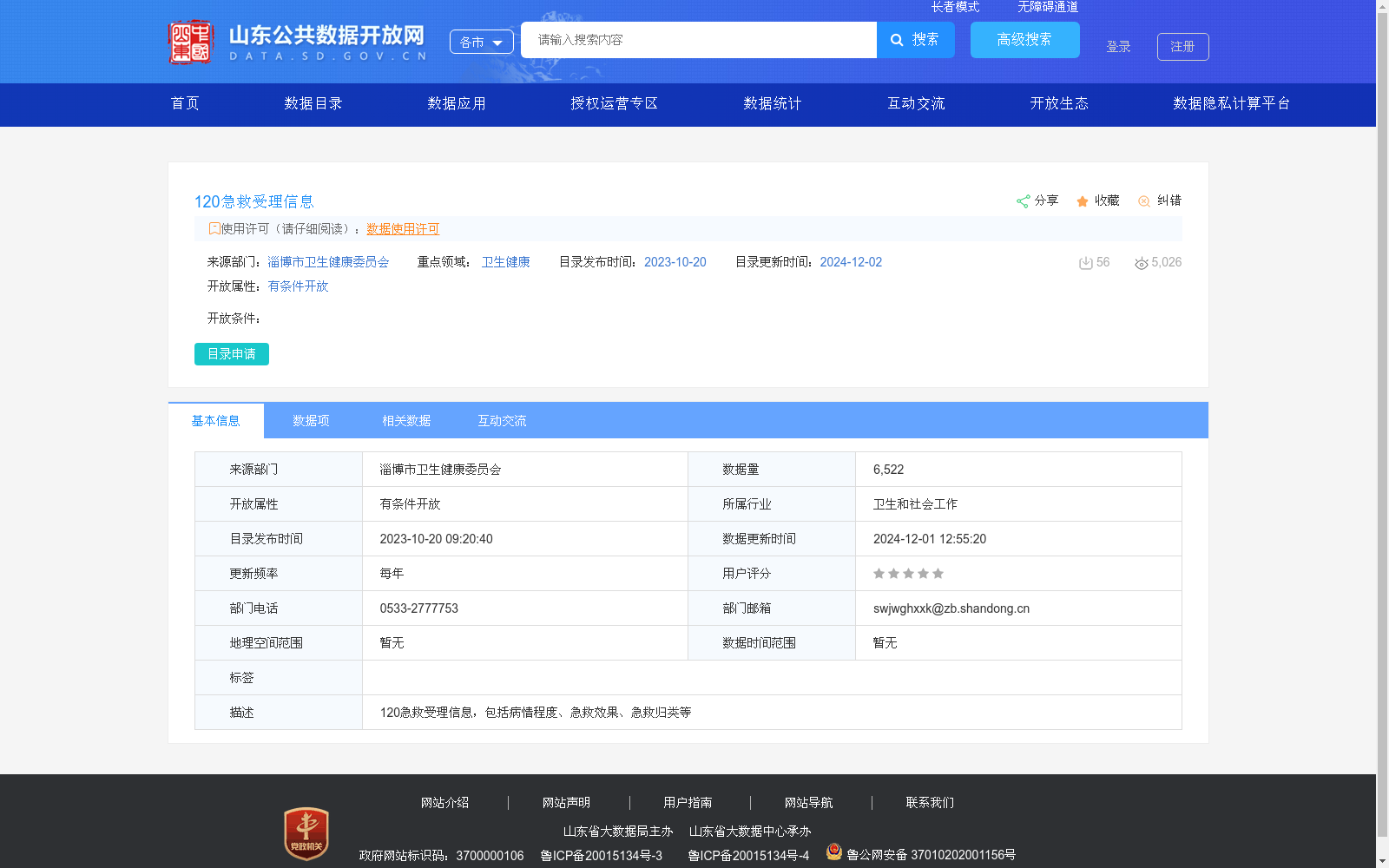Click update date 2024-12-02 near the title
The width and height of the screenshot is (1389, 868).
pyautogui.click(x=851, y=262)
